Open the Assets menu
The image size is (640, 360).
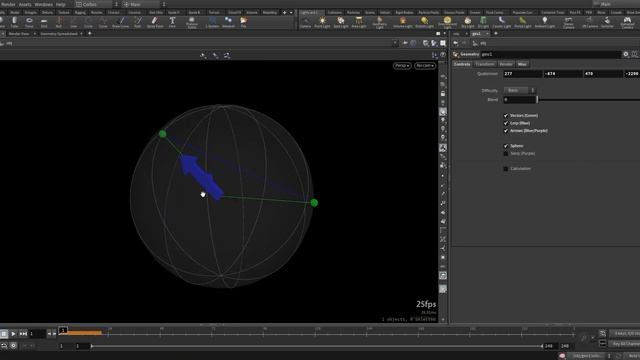pyautogui.click(x=25, y=4)
